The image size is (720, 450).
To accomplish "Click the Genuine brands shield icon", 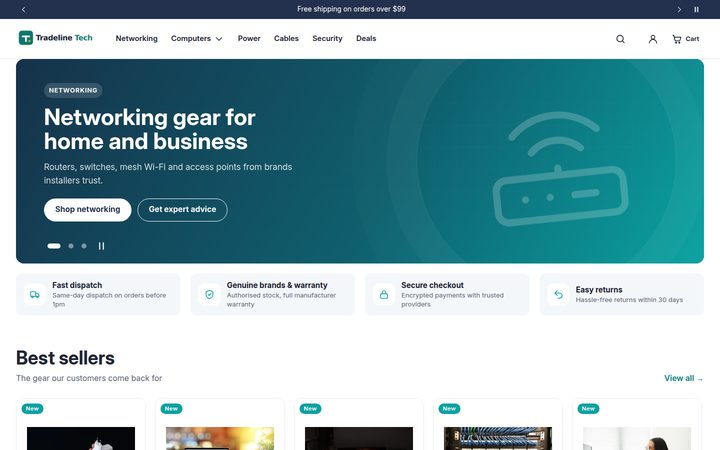I will pos(209,295).
